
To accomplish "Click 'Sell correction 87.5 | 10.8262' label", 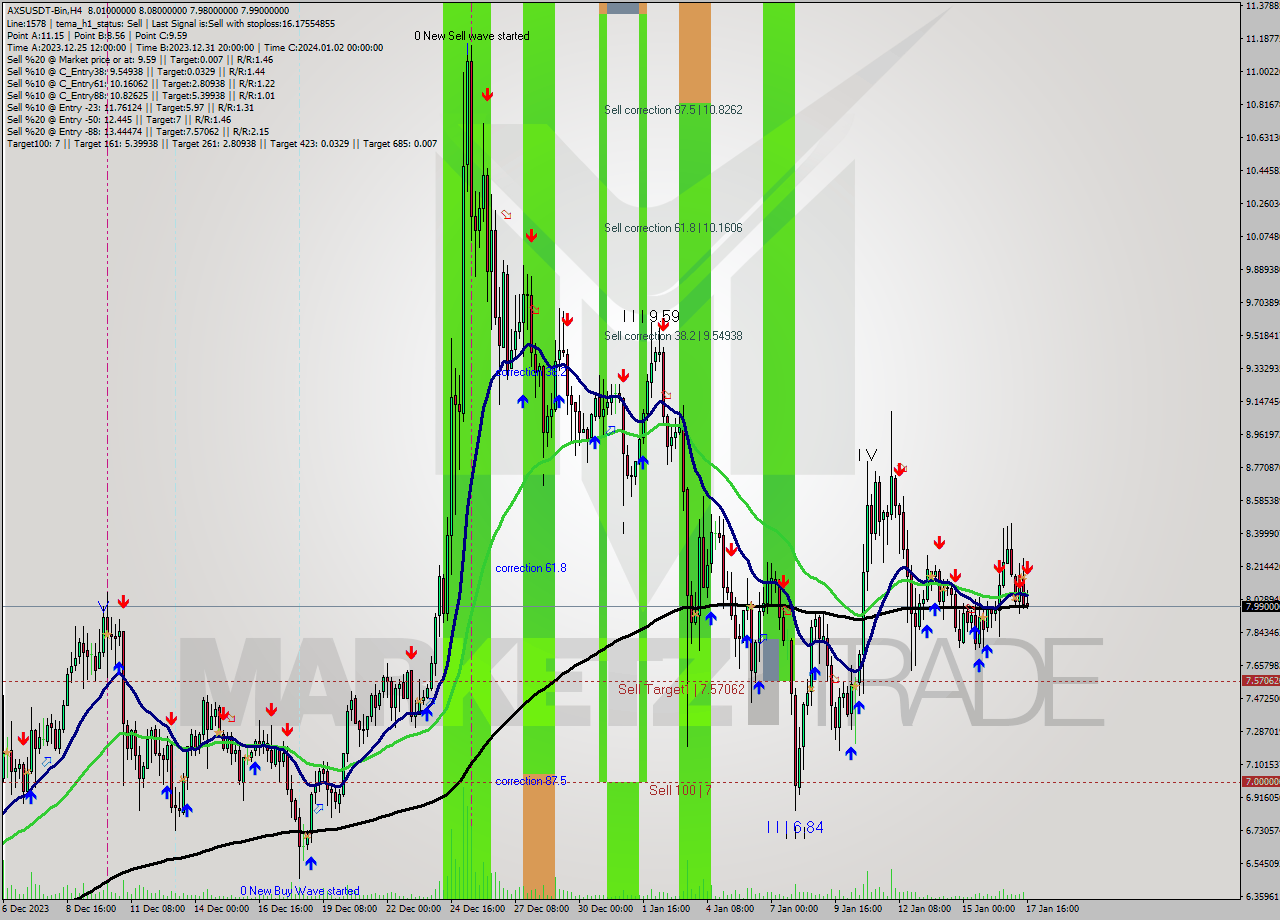I will [x=673, y=110].
